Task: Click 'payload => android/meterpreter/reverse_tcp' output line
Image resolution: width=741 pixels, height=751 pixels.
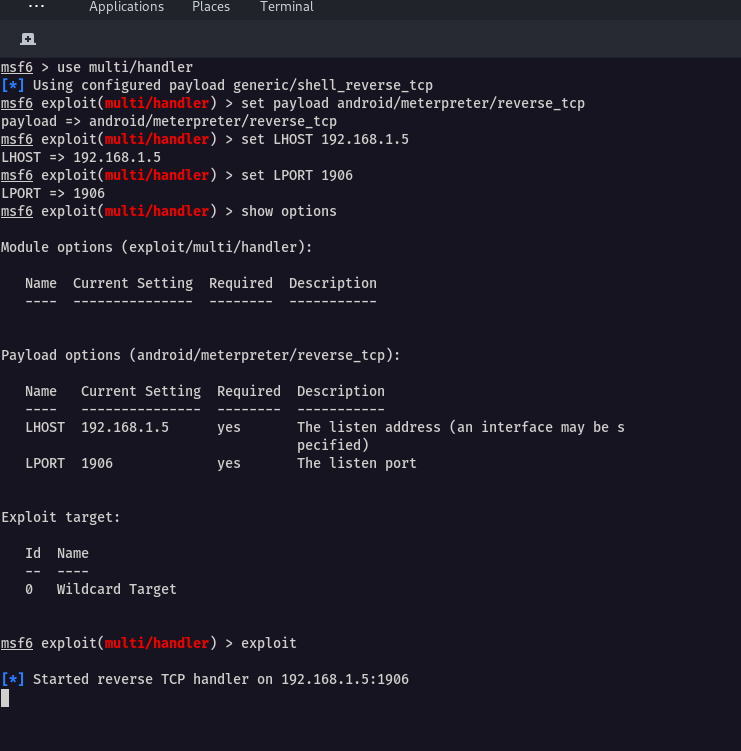Action: tap(169, 121)
